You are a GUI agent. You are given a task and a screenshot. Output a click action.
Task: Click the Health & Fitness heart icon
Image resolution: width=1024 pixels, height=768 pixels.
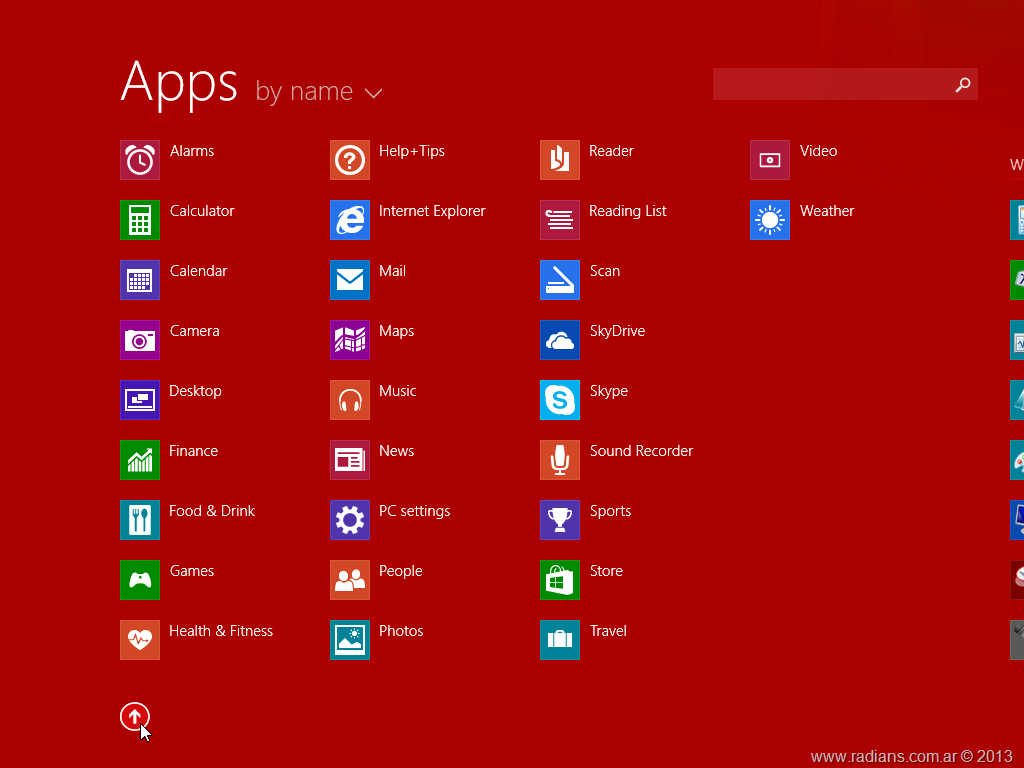pos(140,640)
